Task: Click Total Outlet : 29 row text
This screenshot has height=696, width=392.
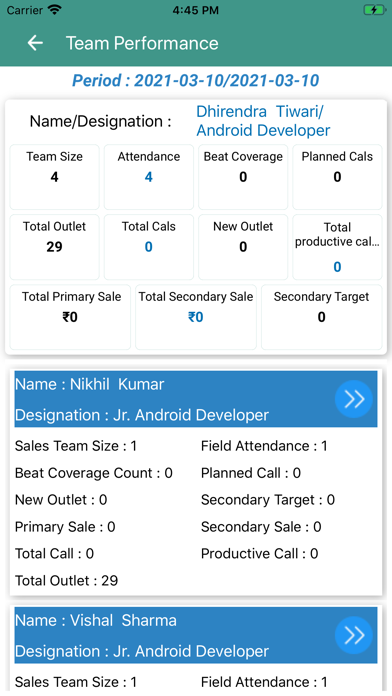Action: click(x=67, y=581)
